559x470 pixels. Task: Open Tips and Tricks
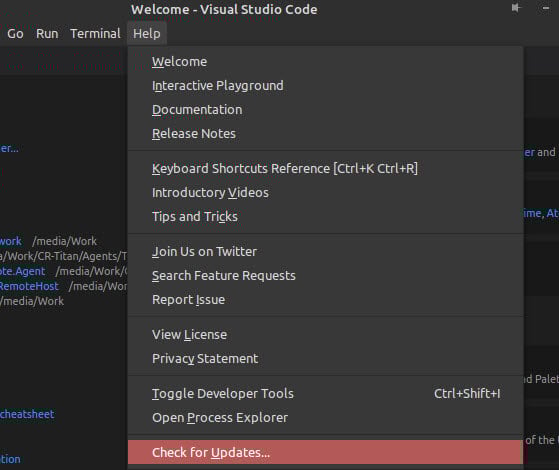pyautogui.click(x=325, y=216)
